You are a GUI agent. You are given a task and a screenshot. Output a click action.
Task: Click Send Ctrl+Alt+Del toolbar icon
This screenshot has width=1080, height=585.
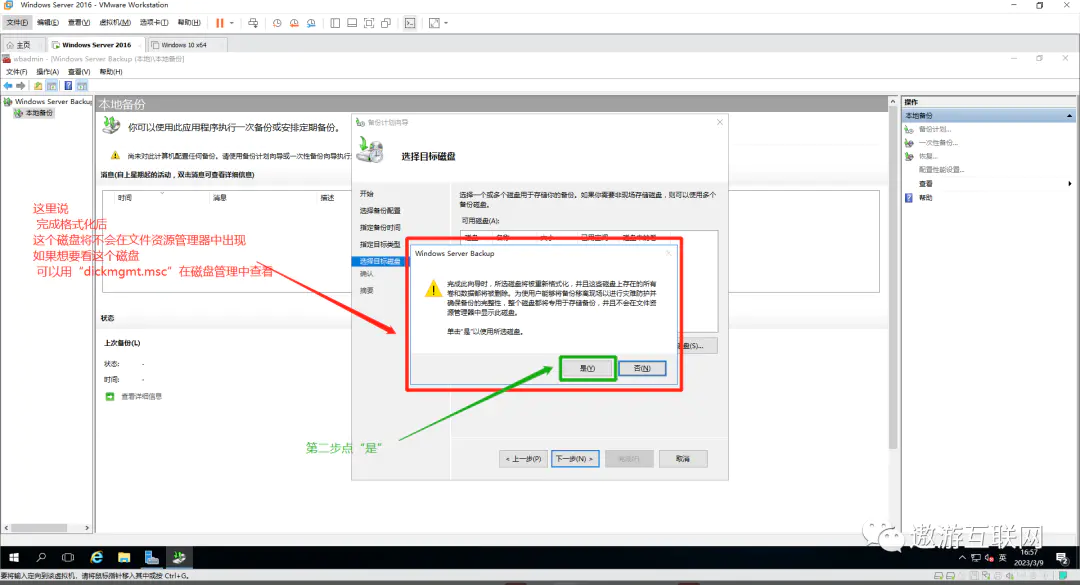253,23
